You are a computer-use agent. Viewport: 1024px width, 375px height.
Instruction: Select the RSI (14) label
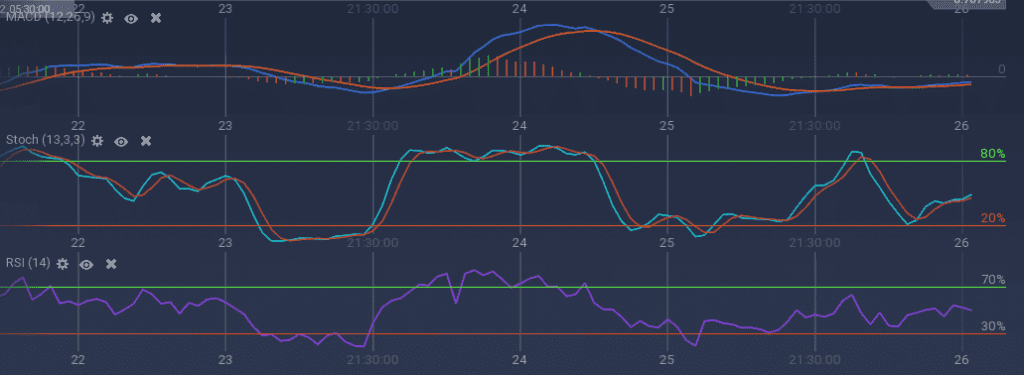point(27,263)
